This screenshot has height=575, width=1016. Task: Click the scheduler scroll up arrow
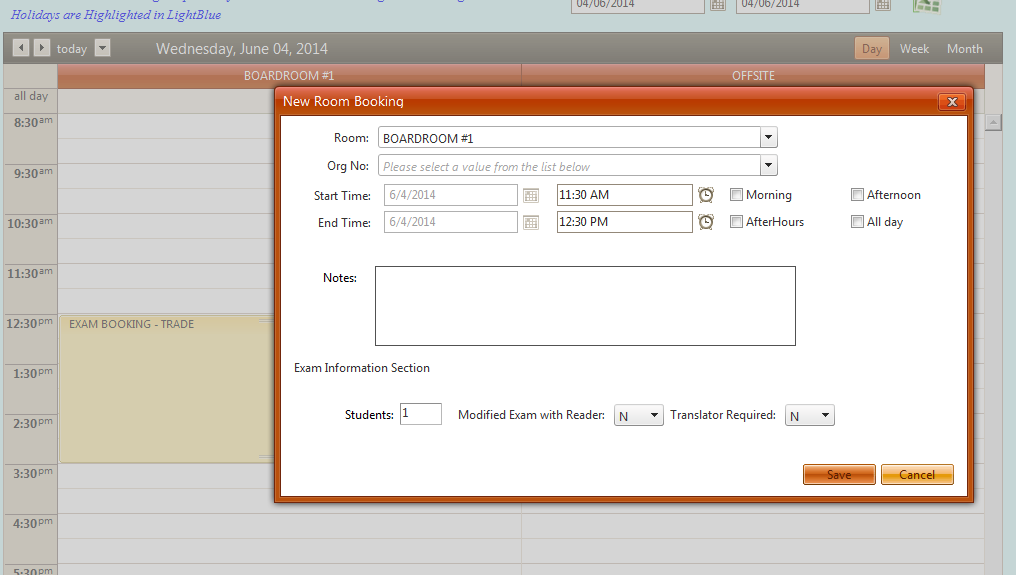[993, 122]
